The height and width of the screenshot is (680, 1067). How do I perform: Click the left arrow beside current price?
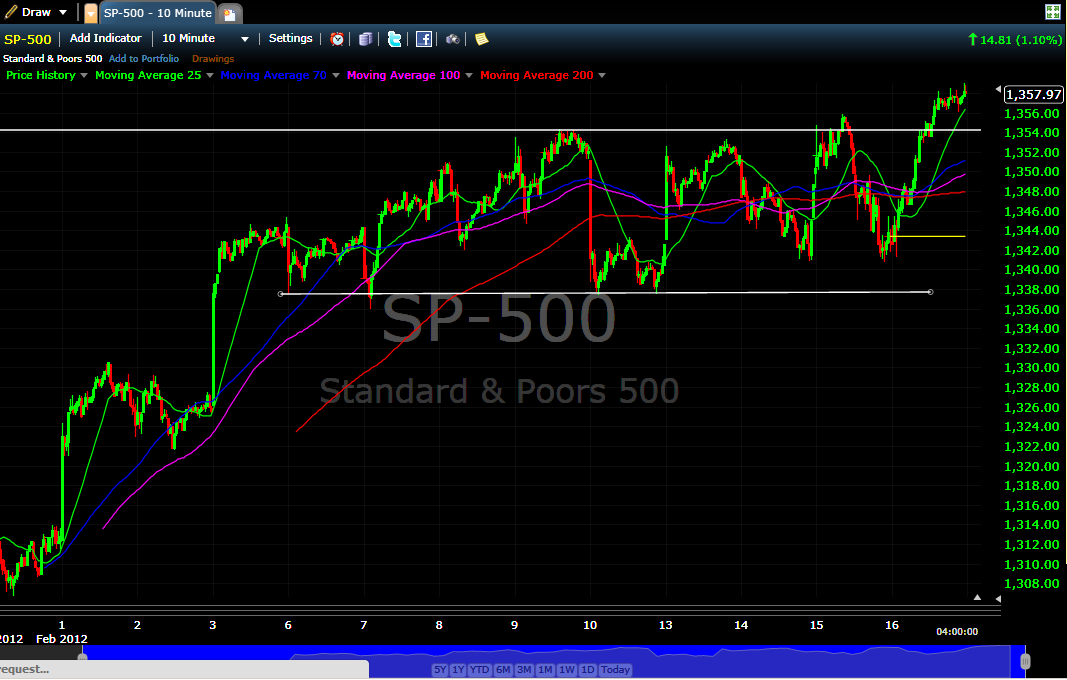998,89
